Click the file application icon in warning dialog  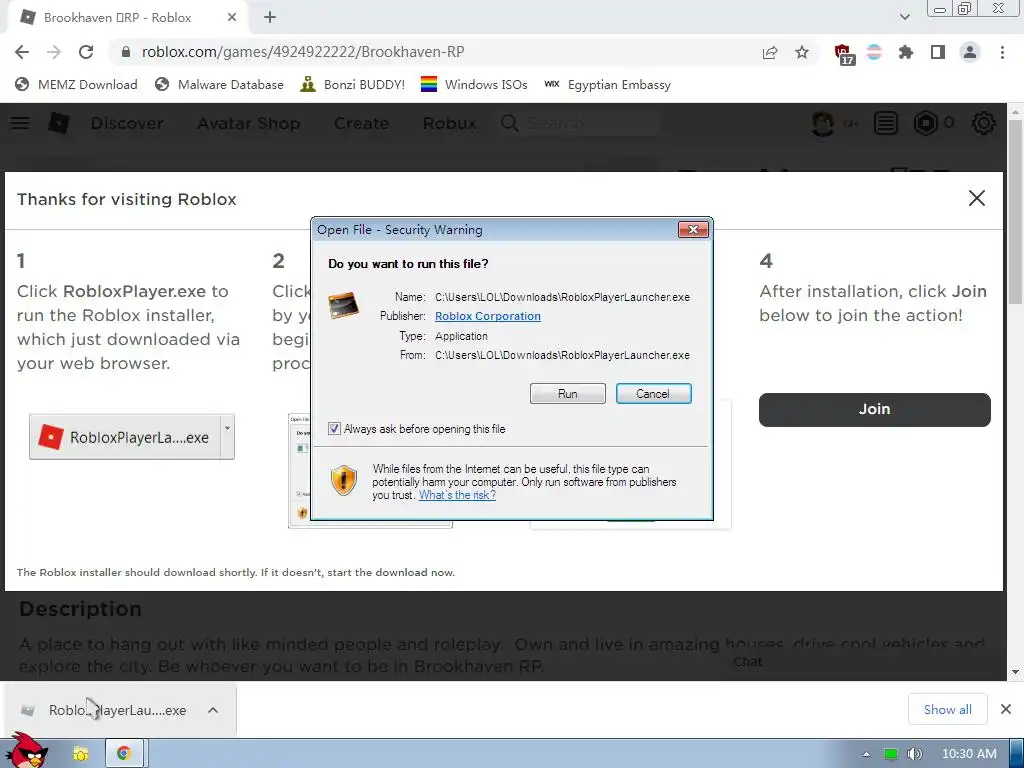click(x=343, y=305)
